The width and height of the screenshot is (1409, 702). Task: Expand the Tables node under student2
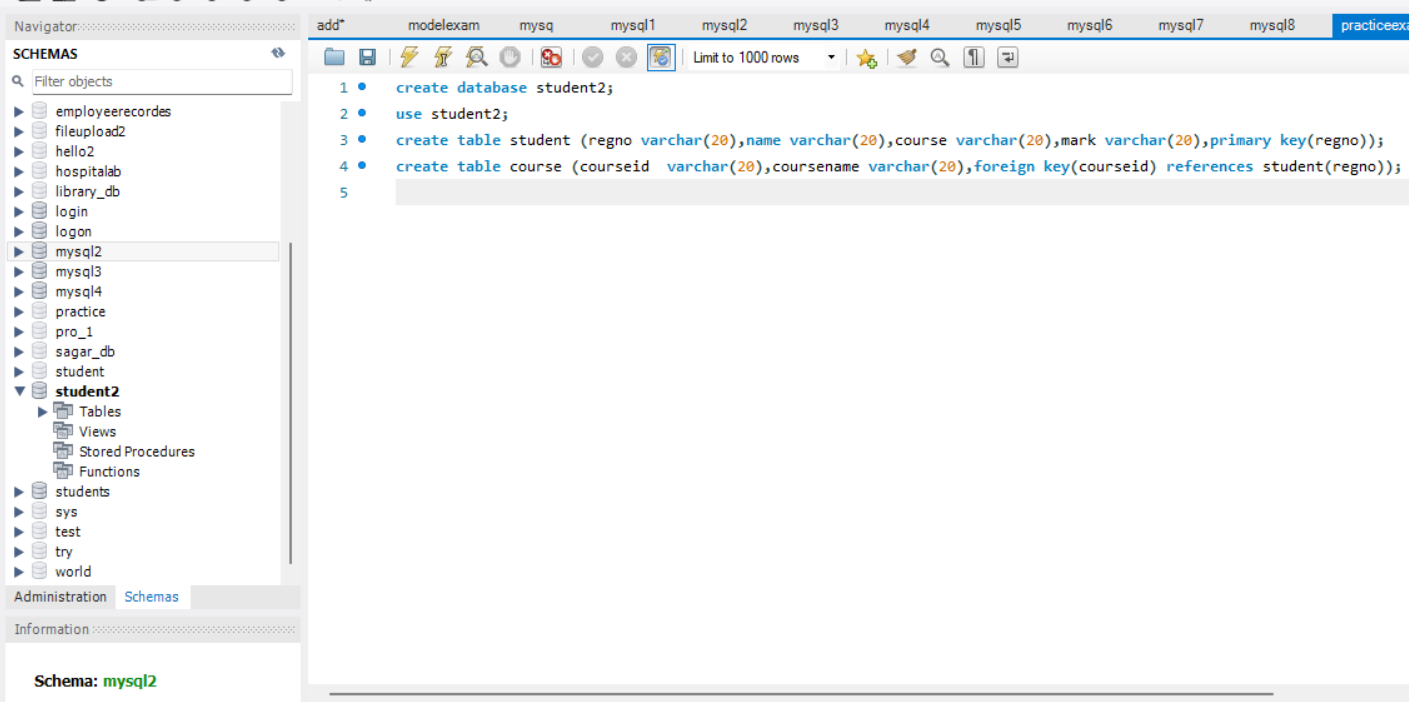pos(42,411)
